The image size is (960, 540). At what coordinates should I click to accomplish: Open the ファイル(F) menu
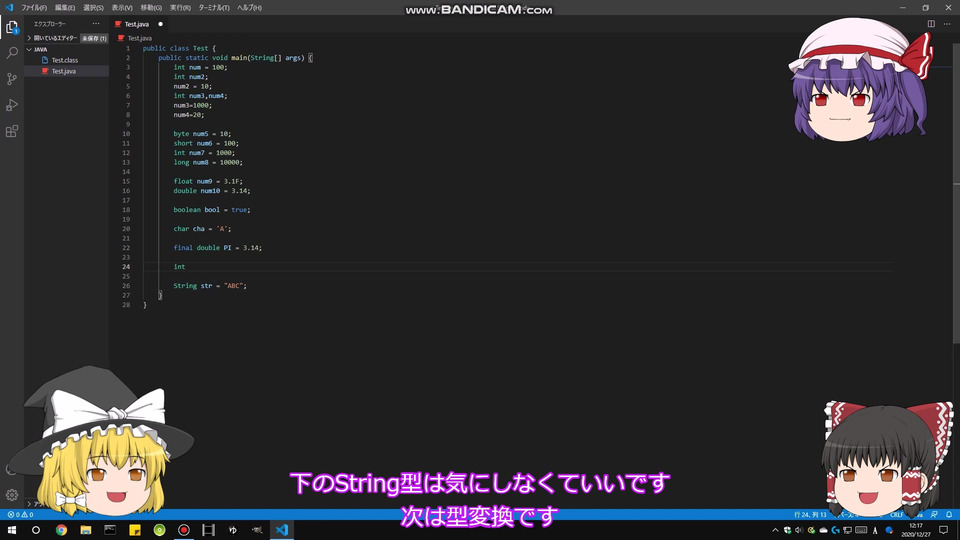[34, 7]
